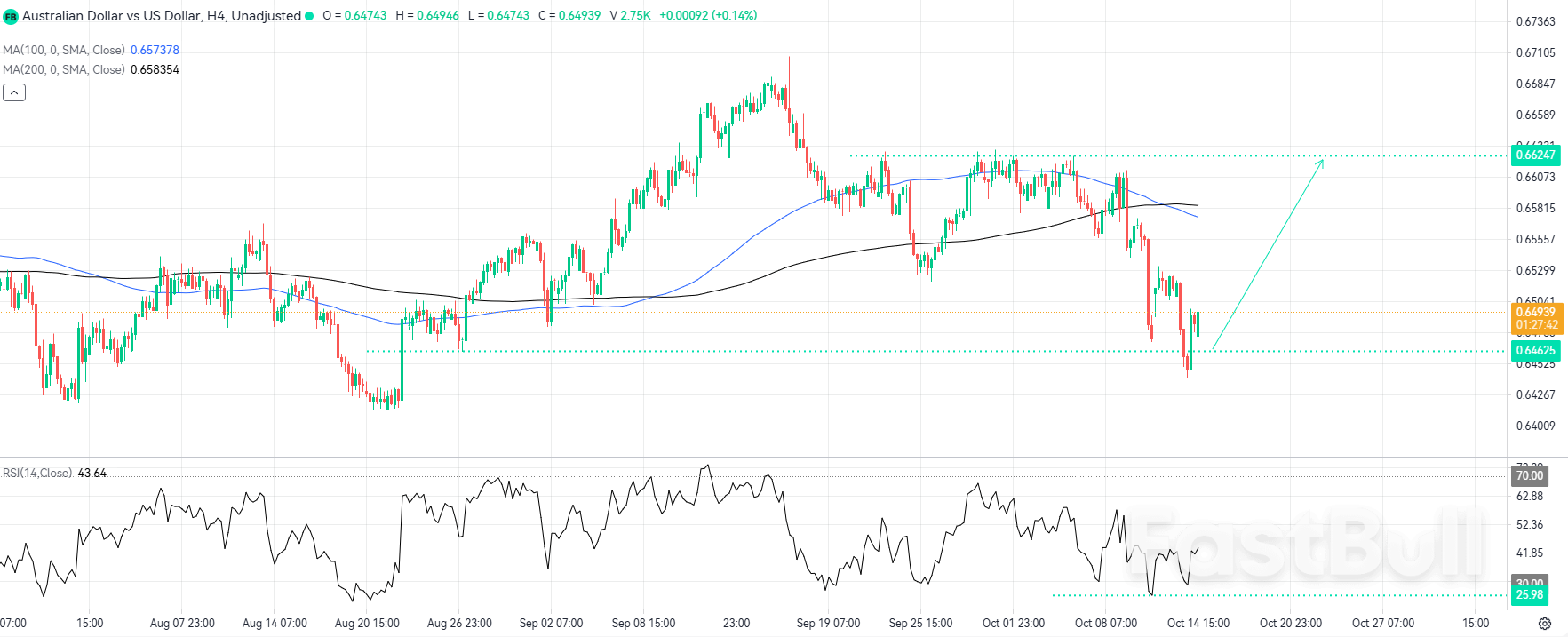Viewport: 1568px width, 637px height.
Task: Click the gray 70.00 RSI overbought tag
Action: [x=1529, y=476]
